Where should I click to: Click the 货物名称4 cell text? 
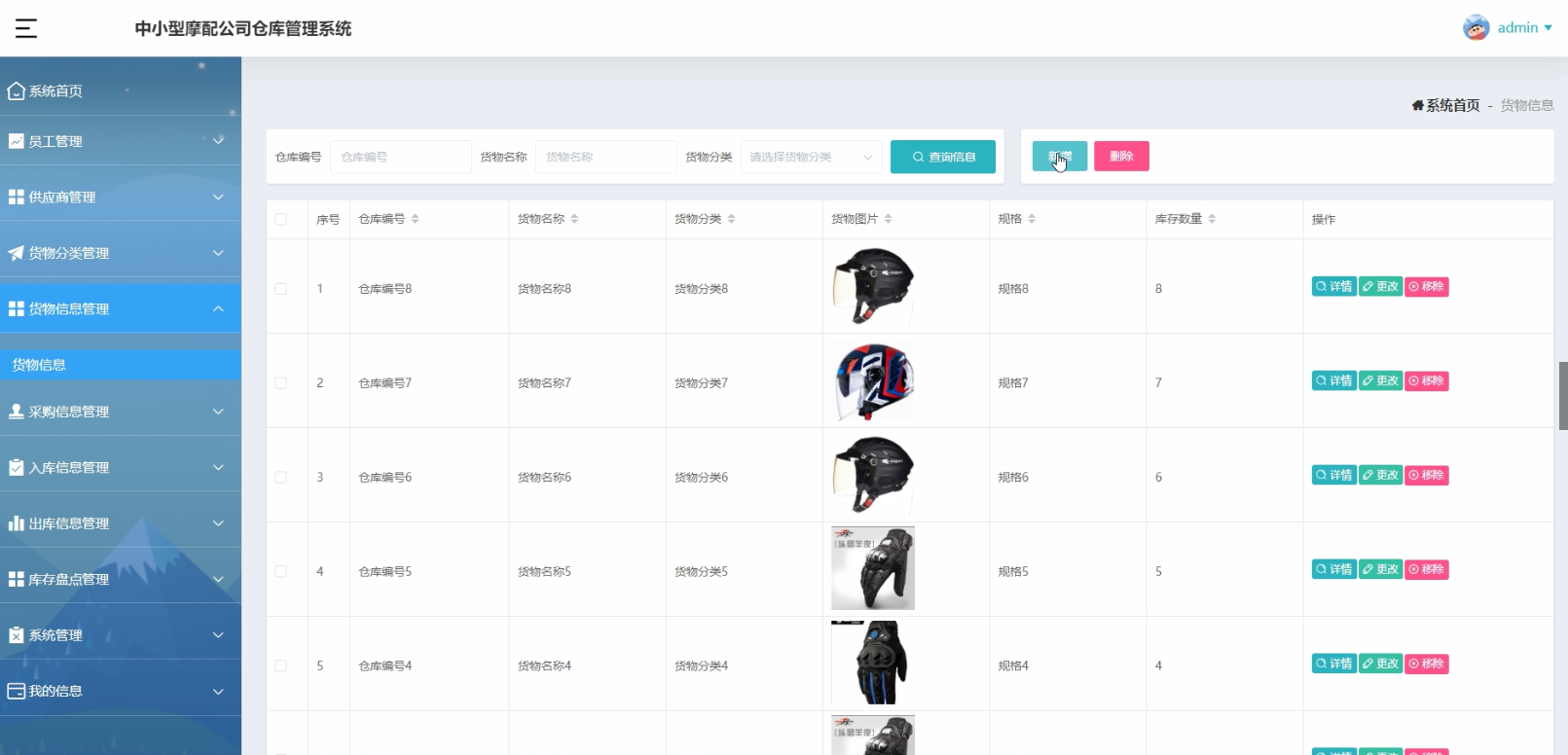544,665
